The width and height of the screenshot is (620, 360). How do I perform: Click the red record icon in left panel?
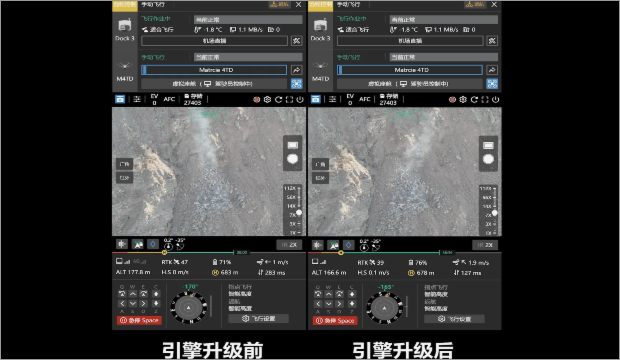[x=257, y=100]
